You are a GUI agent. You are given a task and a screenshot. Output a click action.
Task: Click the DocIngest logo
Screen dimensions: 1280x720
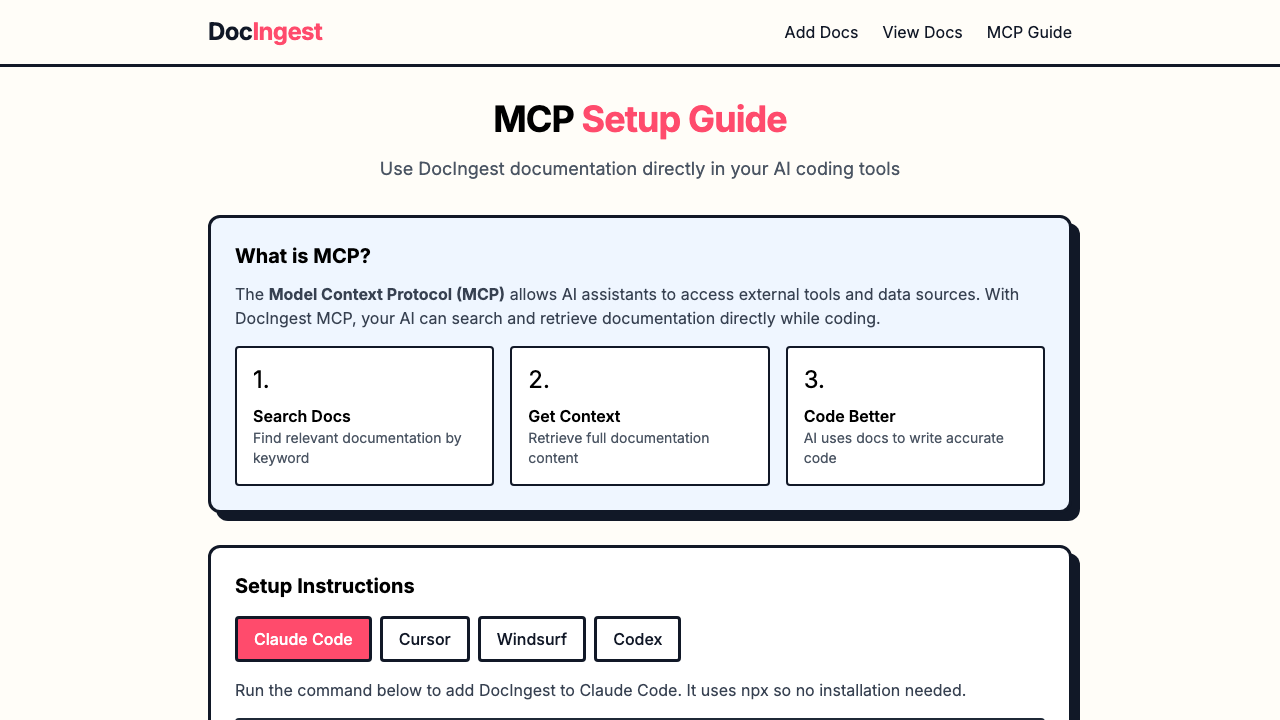265,32
